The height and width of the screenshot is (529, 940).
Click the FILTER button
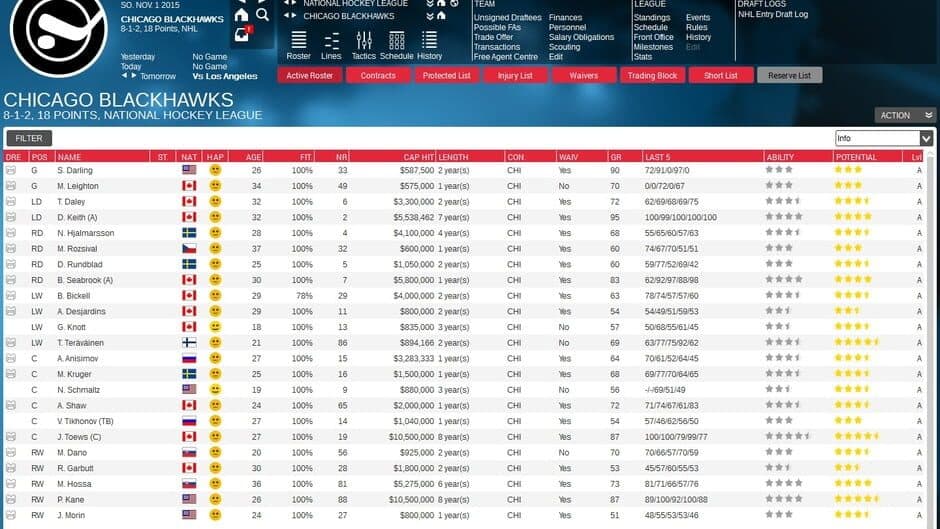[29, 138]
